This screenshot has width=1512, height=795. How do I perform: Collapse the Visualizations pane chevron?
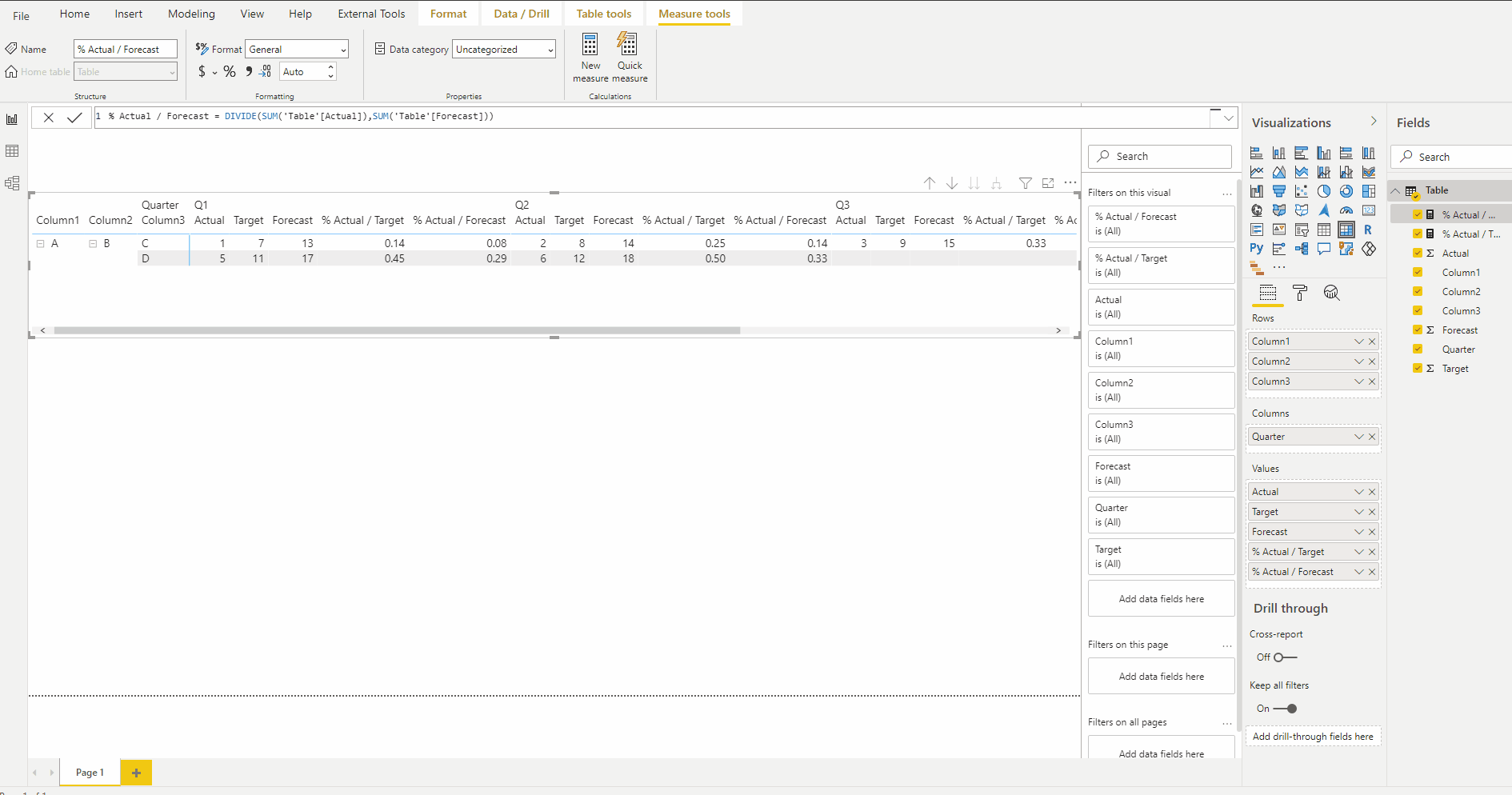(1374, 122)
